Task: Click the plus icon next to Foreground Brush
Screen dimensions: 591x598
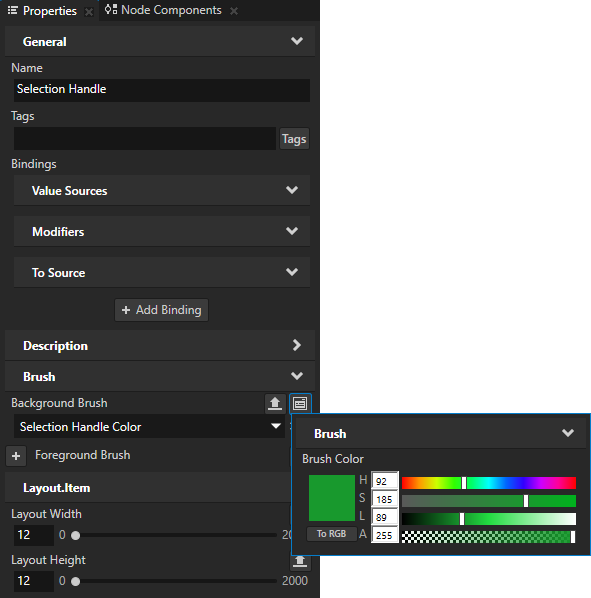Action: [16, 456]
